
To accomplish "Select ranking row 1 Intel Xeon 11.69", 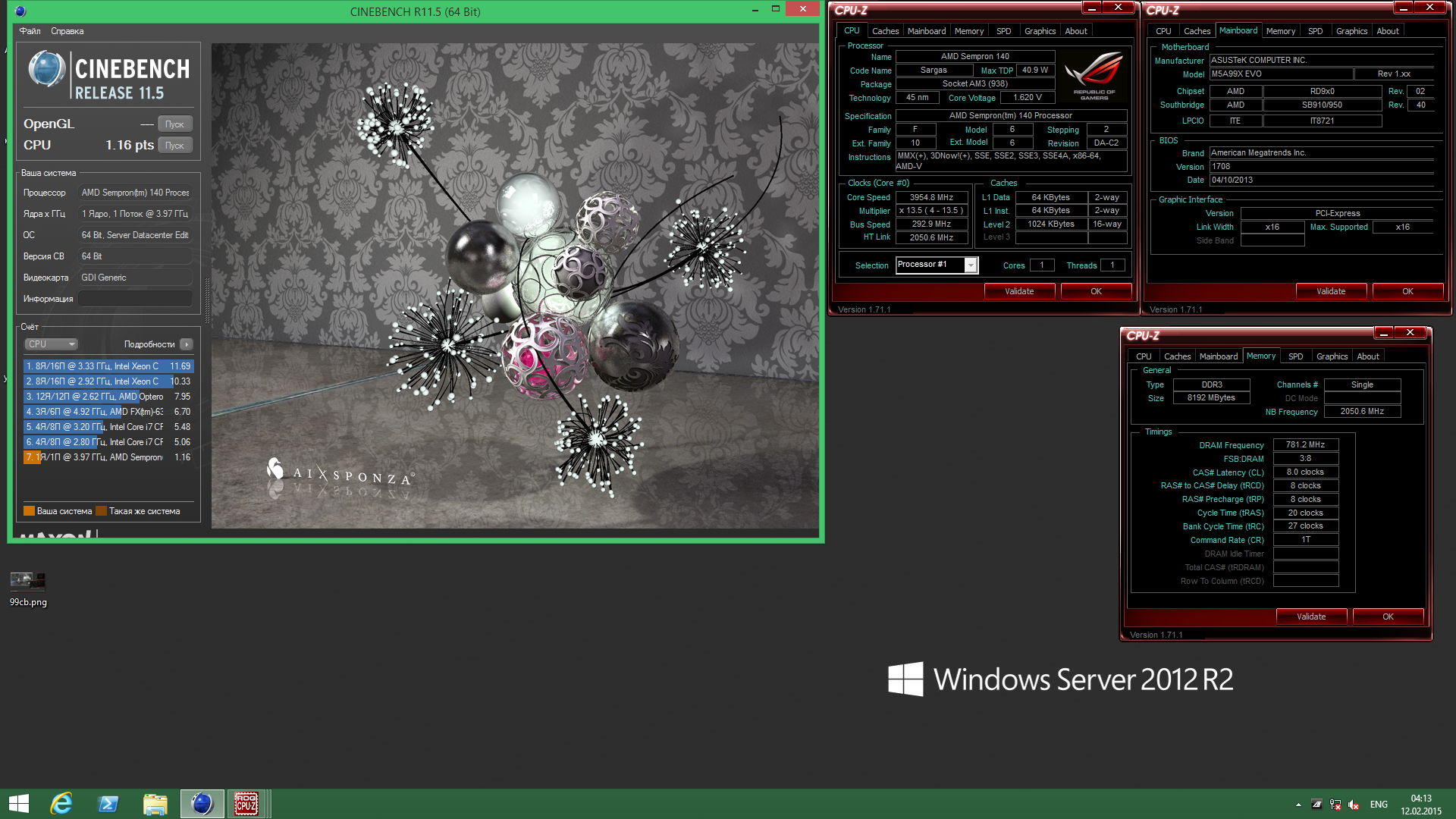I will (108, 366).
